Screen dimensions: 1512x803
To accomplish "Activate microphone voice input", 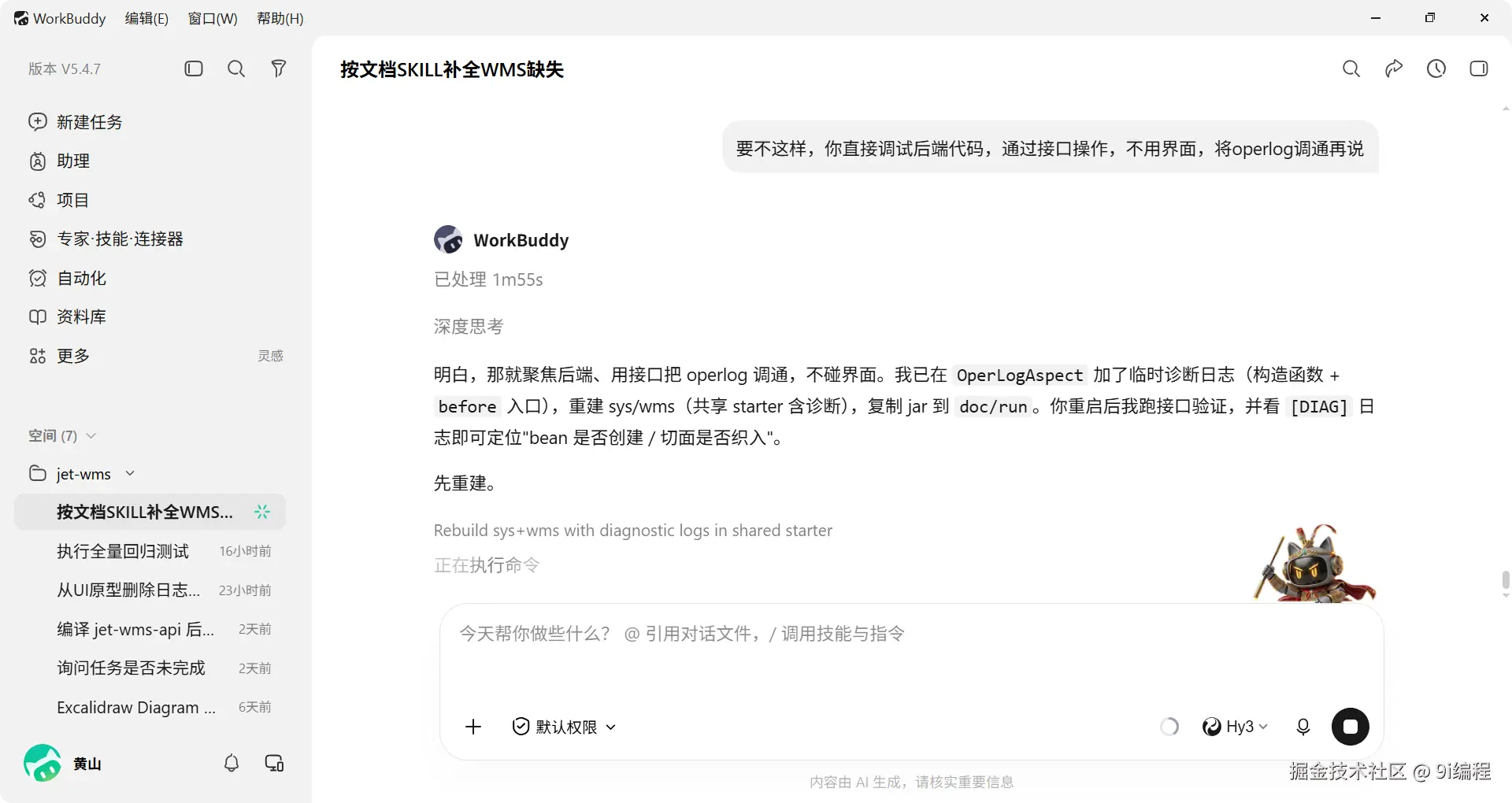I will pos(1303,727).
